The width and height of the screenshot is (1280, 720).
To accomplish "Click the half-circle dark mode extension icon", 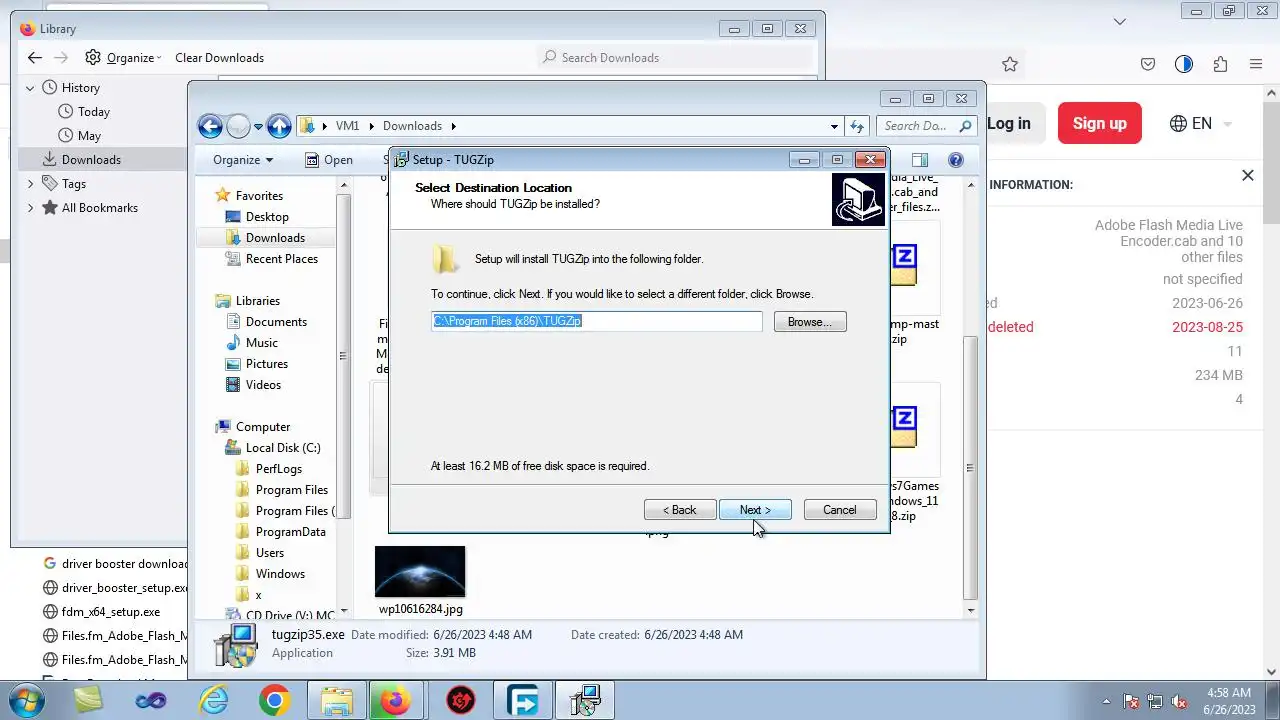I will tap(1184, 64).
